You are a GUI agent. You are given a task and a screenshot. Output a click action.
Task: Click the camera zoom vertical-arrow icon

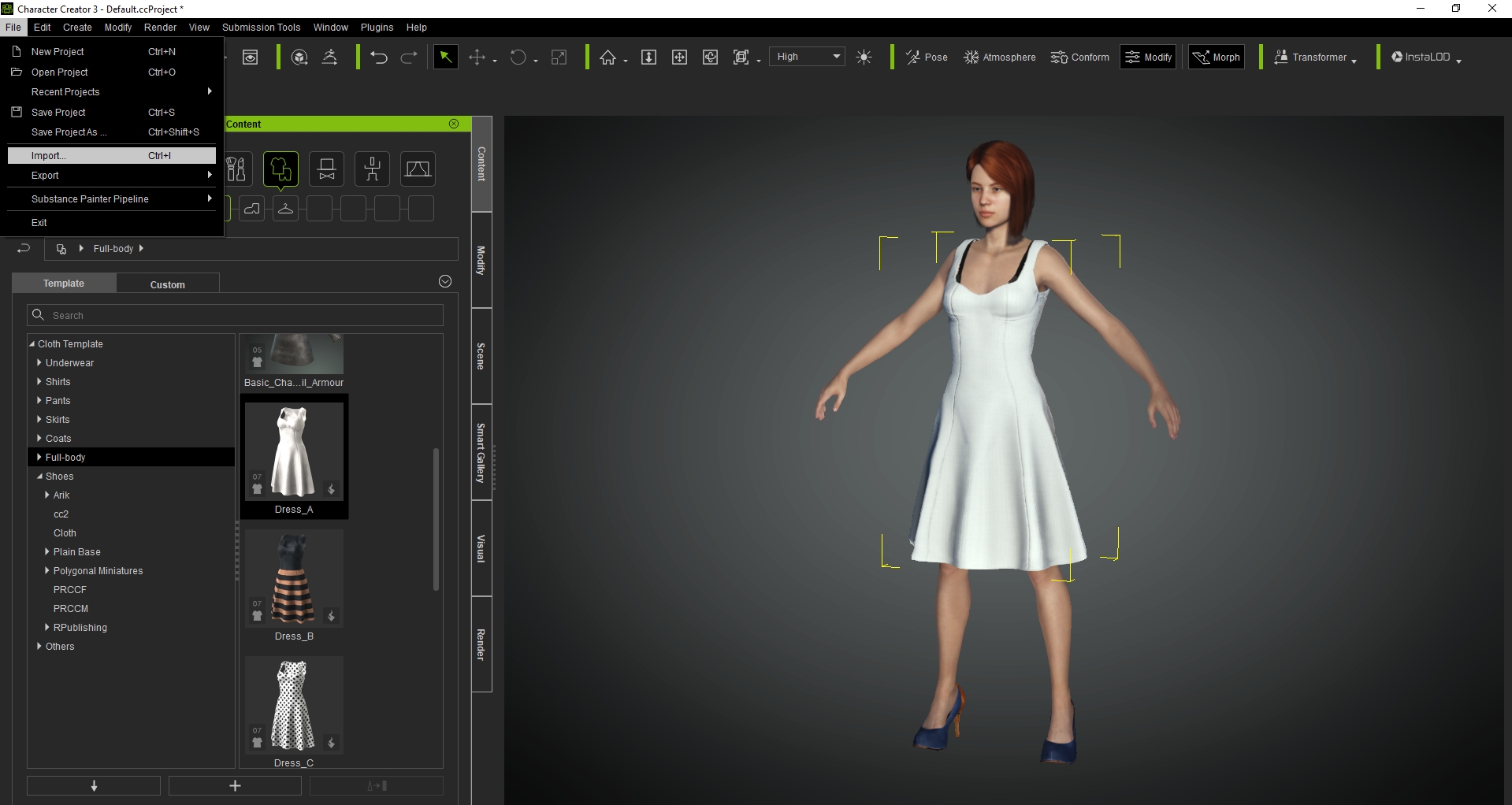pyautogui.click(x=648, y=57)
